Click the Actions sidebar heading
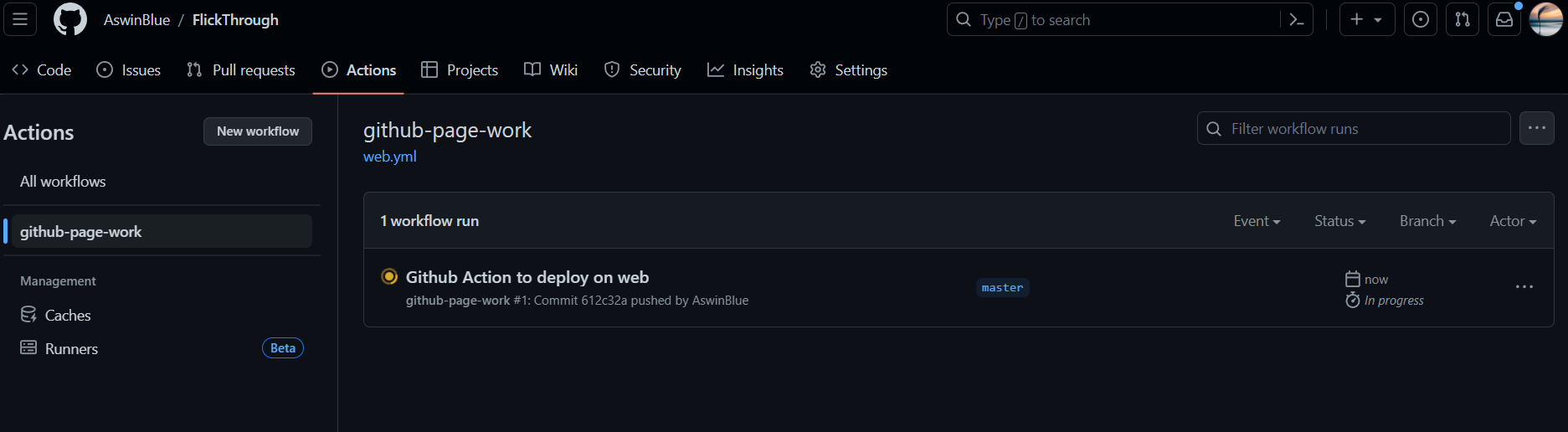The width and height of the screenshot is (1568, 432). click(x=39, y=132)
